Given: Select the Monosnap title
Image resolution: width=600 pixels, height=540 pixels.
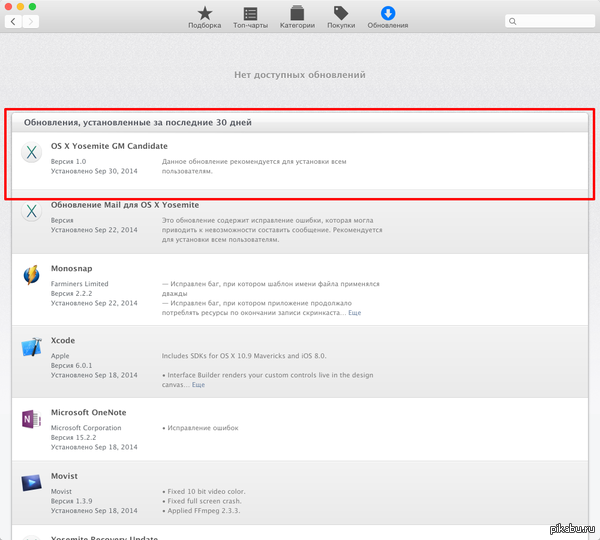Looking at the screenshot, I should click(x=72, y=269).
